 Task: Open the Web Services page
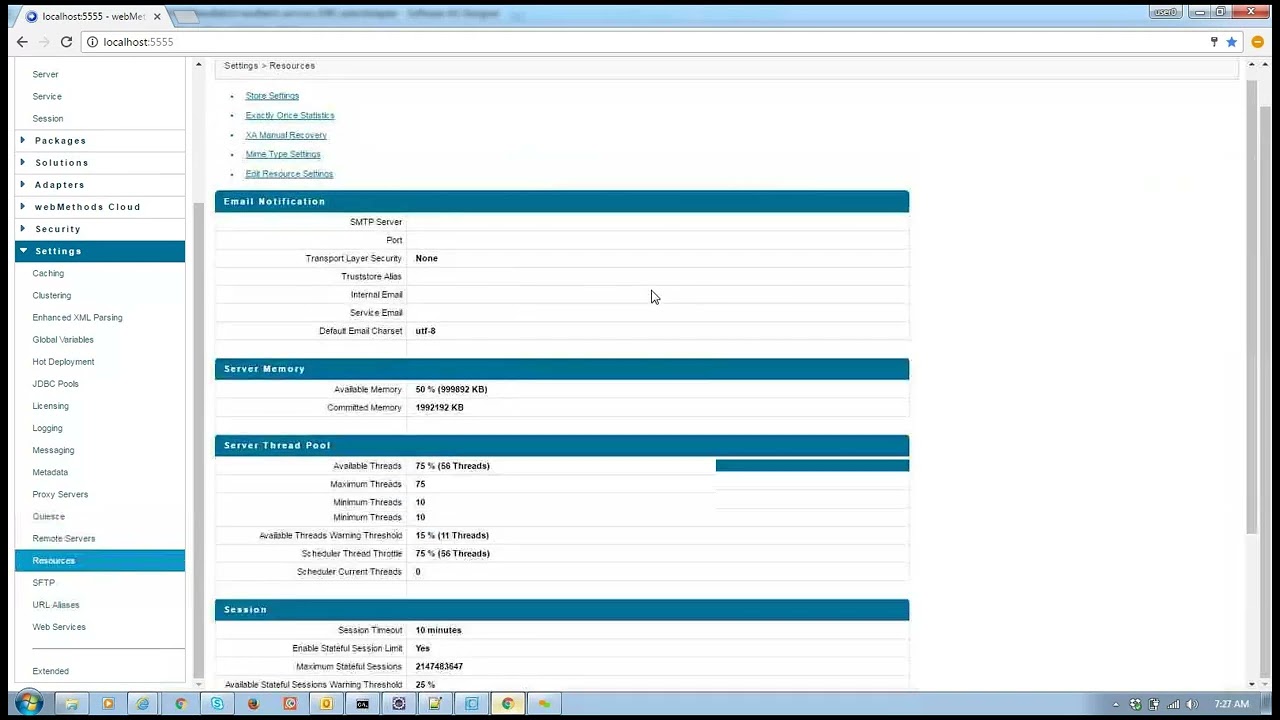point(59,626)
